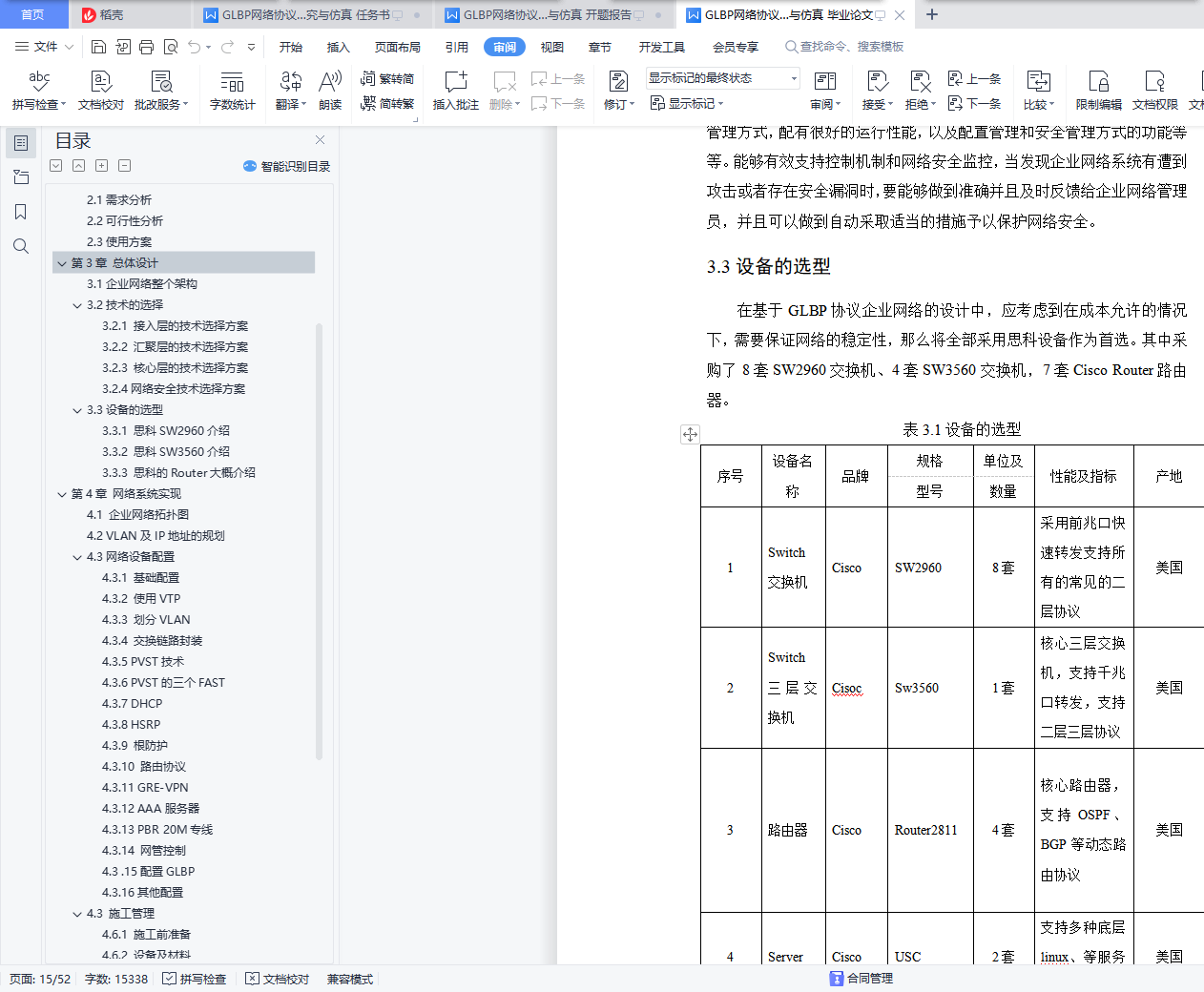This screenshot has width=1204, height=992.
Task: Toggle 文档校对 in the status bar
Action: click(278, 979)
